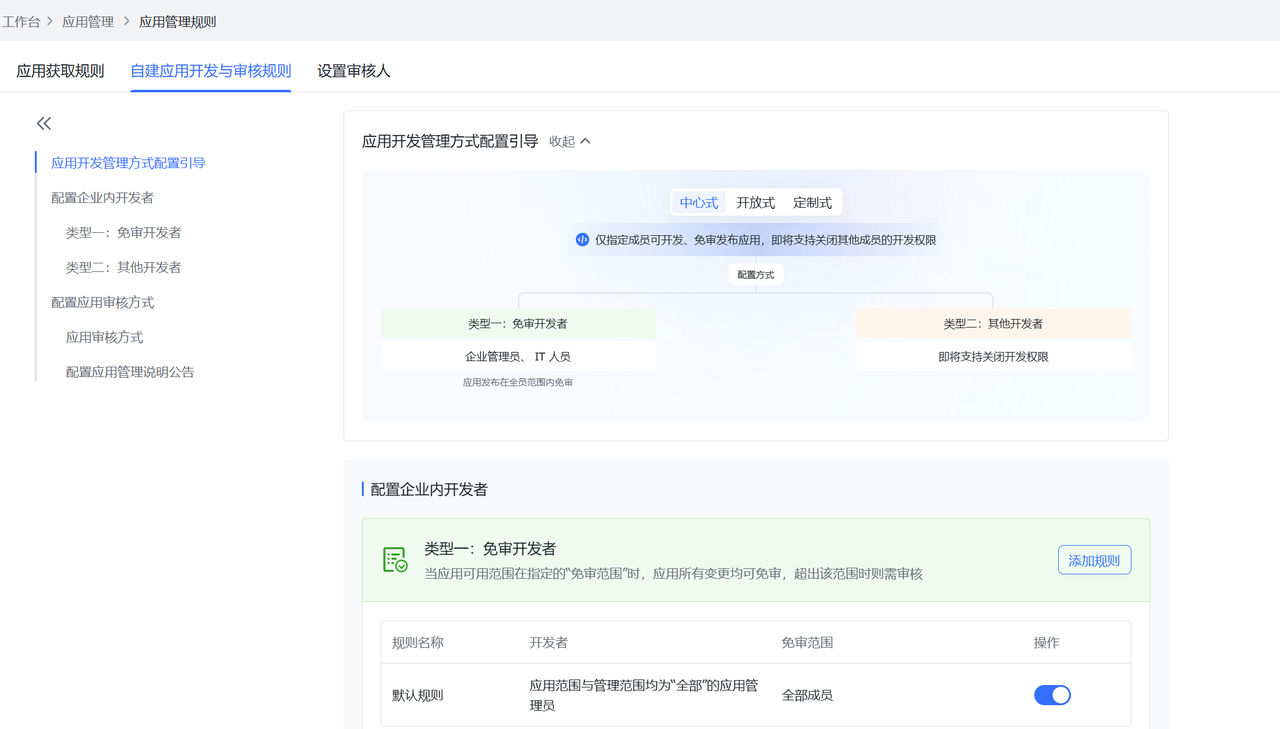
Task: Toggle the 默认规则 switch off
Action: (x=1052, y=695)
